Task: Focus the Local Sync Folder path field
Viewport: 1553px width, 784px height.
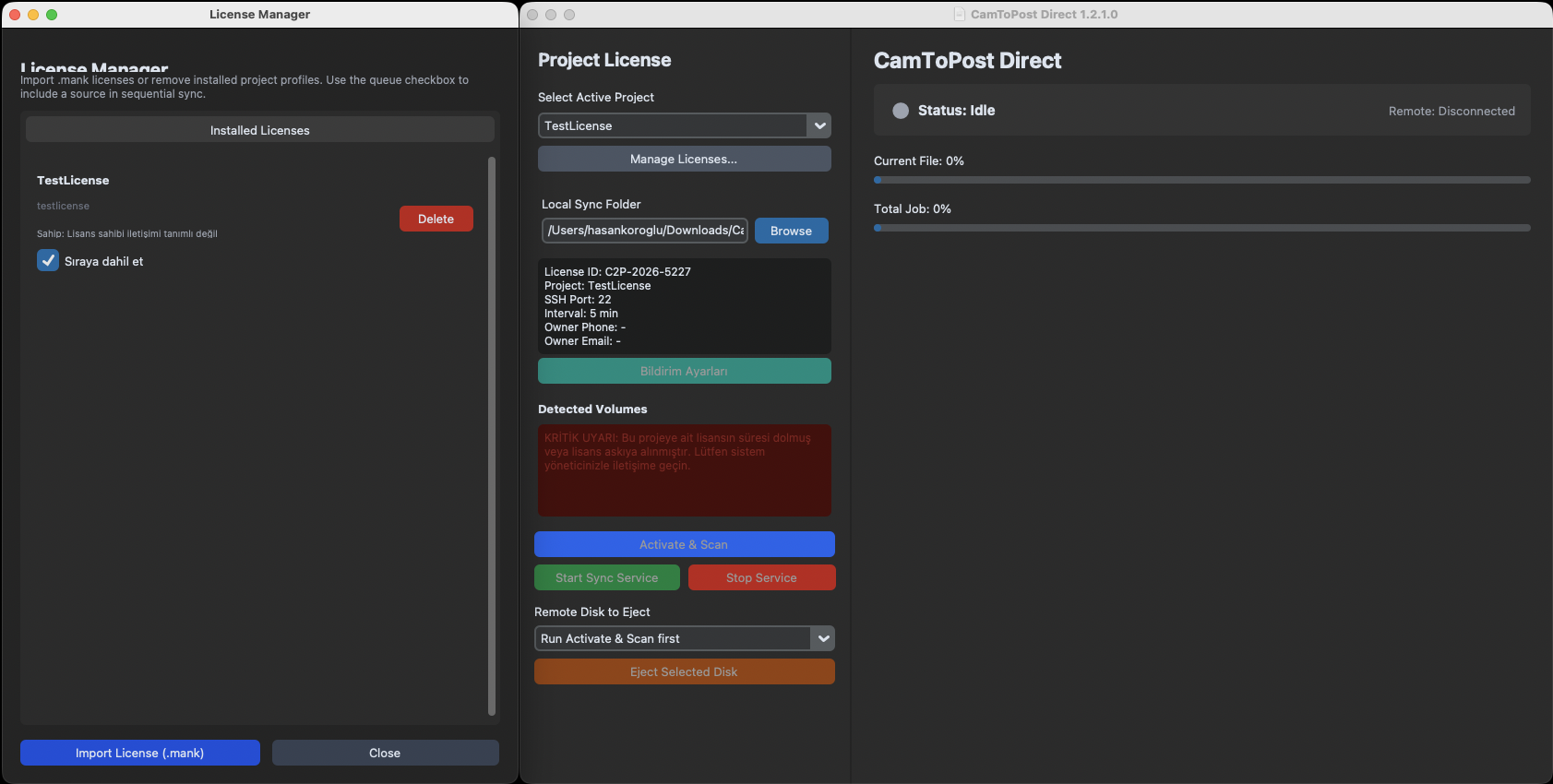Action: click(645, 231)
